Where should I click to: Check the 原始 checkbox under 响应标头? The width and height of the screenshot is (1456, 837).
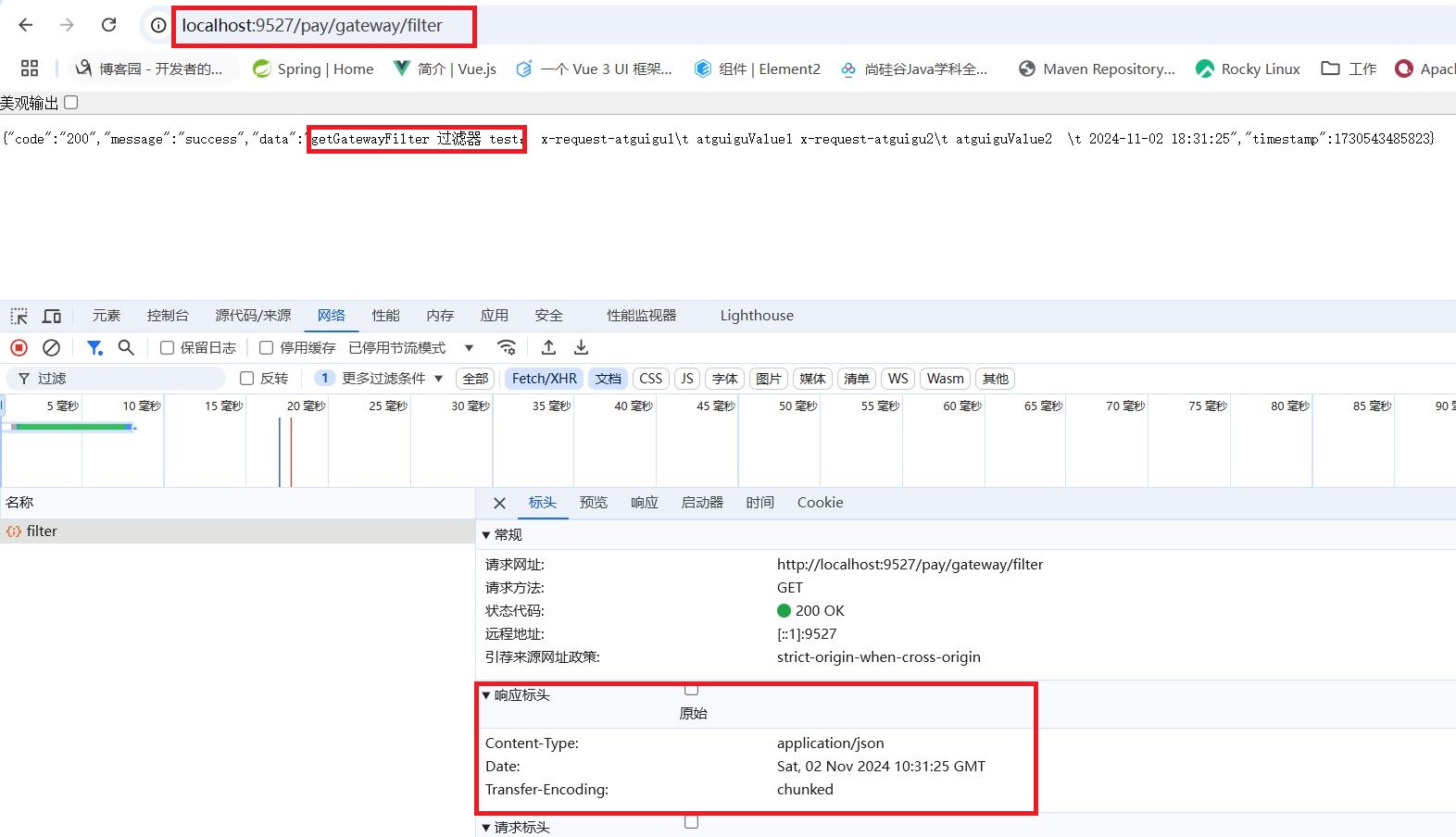click(692, 690)
